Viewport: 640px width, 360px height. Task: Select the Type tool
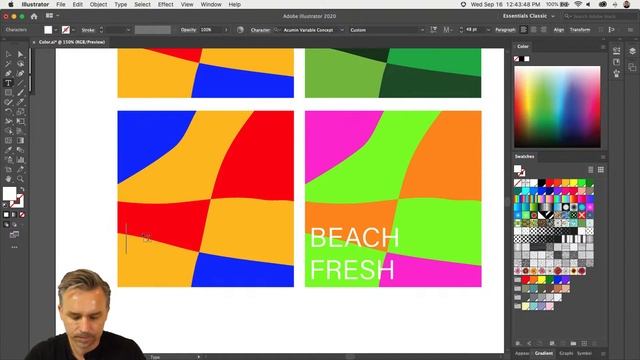pos(8,83)
